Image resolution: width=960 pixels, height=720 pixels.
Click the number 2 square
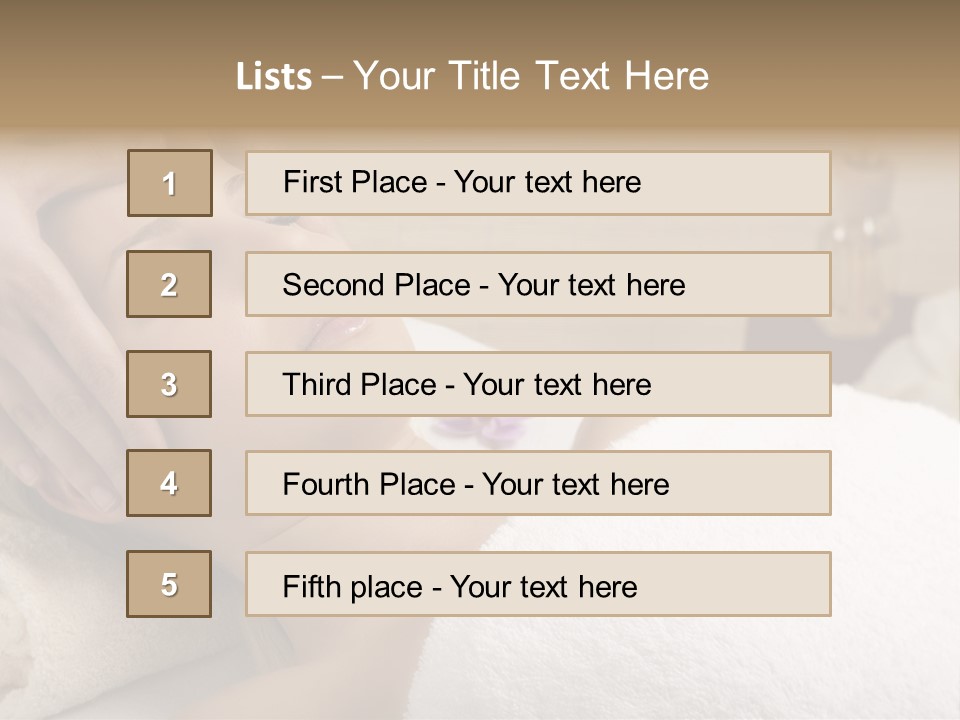click(169, 284)
